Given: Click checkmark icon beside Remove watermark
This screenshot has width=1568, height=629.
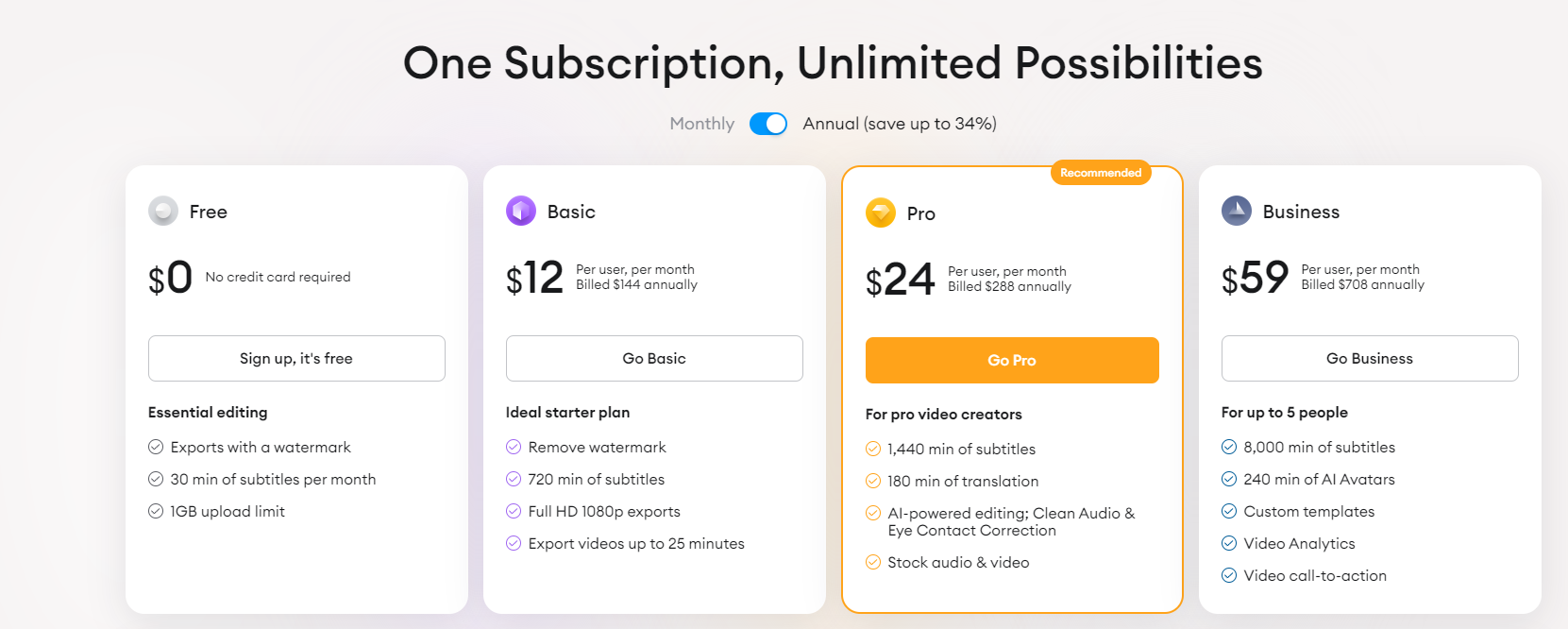Looking at the screenshot, I should (x=514, y=447).
